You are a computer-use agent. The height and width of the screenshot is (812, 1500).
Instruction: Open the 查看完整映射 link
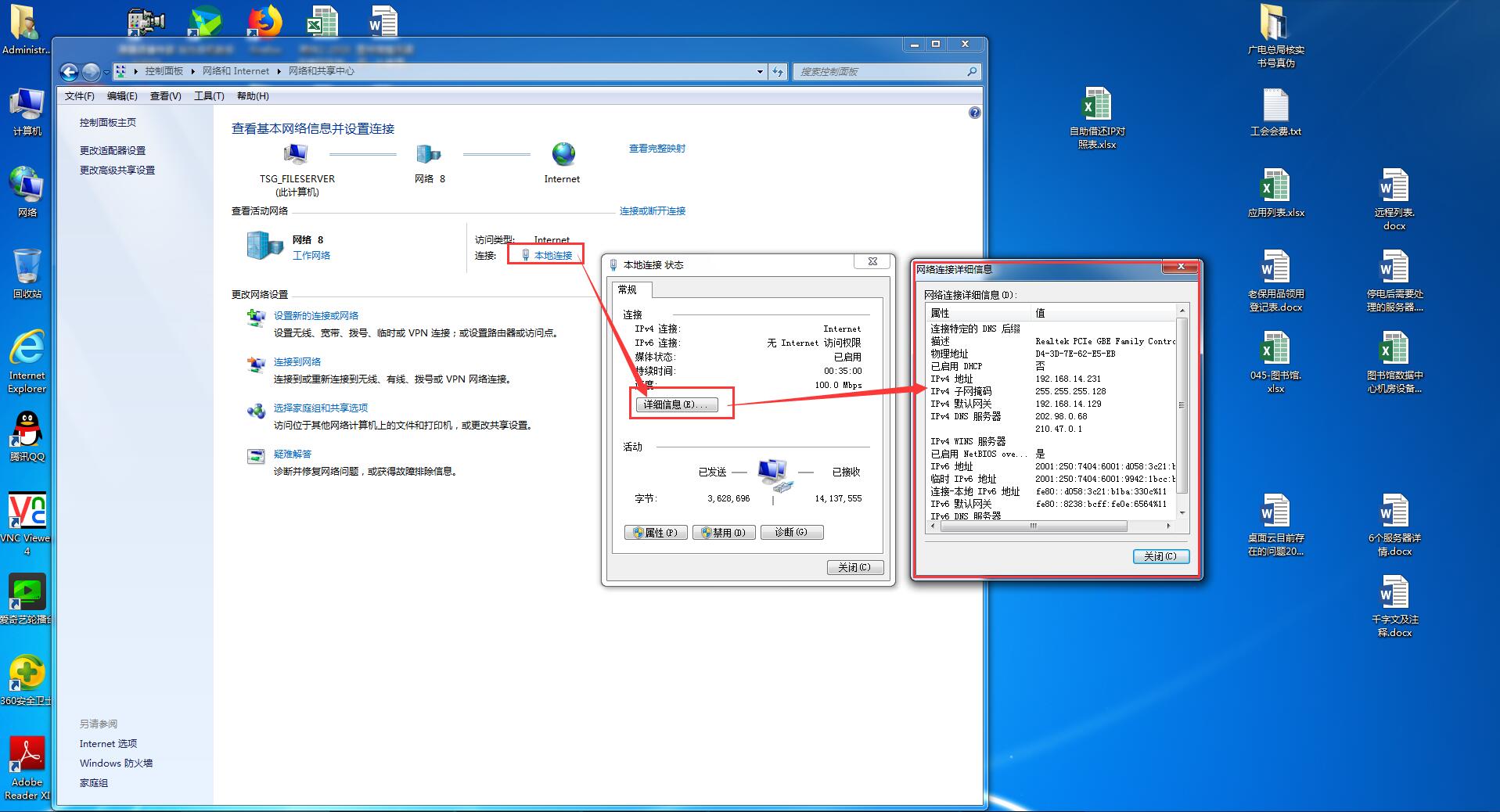[x=657, y=149]
